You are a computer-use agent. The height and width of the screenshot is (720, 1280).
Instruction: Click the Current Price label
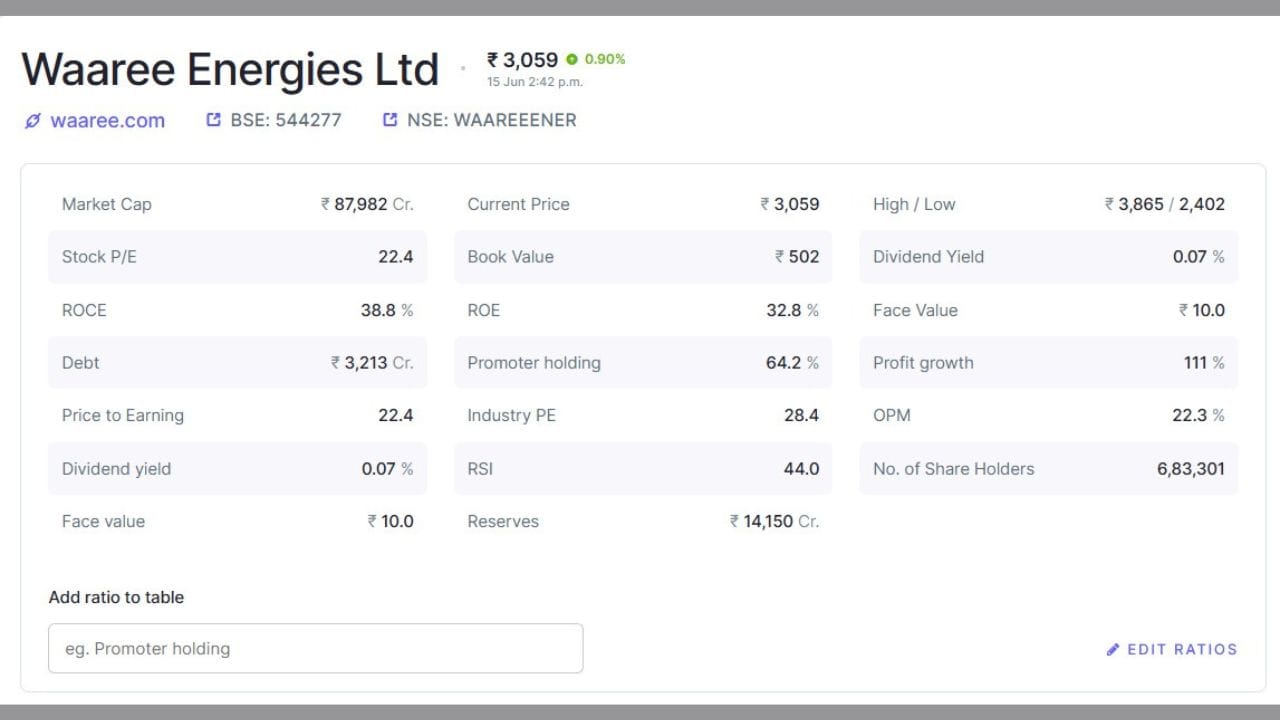click(518, 204)
